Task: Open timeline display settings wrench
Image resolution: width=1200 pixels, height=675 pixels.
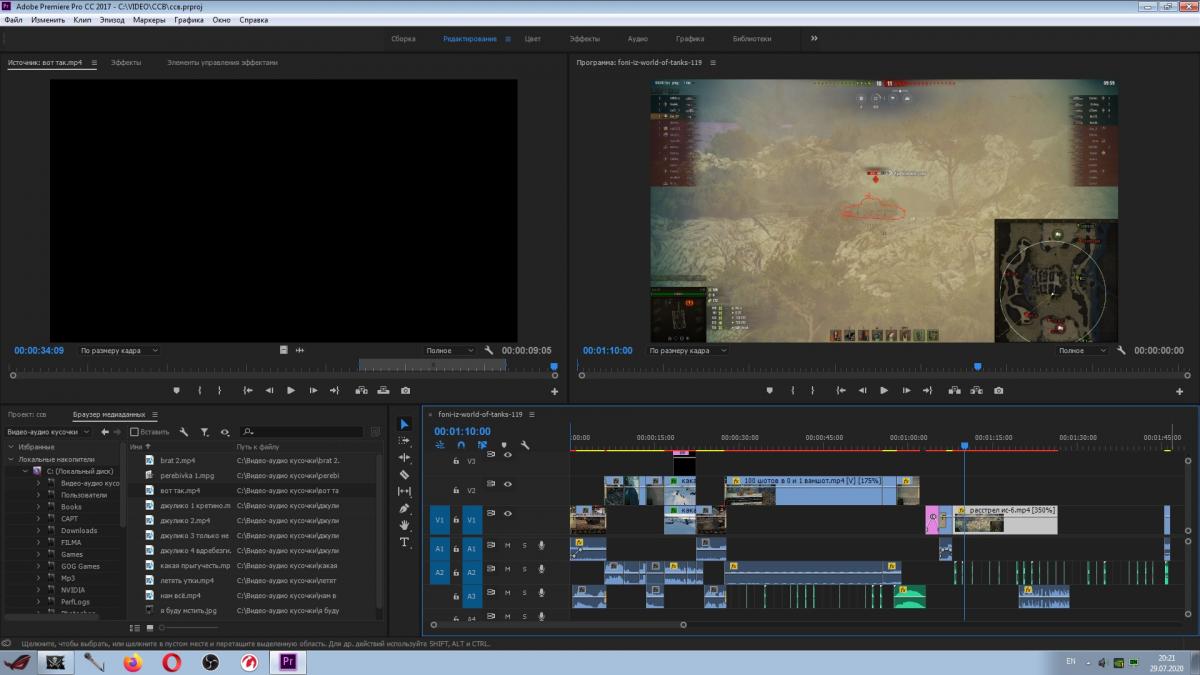Action: point(525,445)
